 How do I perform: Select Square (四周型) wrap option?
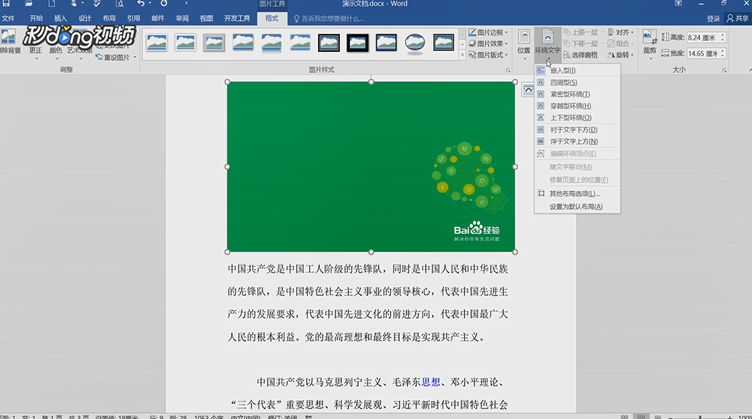coord(577,82)
